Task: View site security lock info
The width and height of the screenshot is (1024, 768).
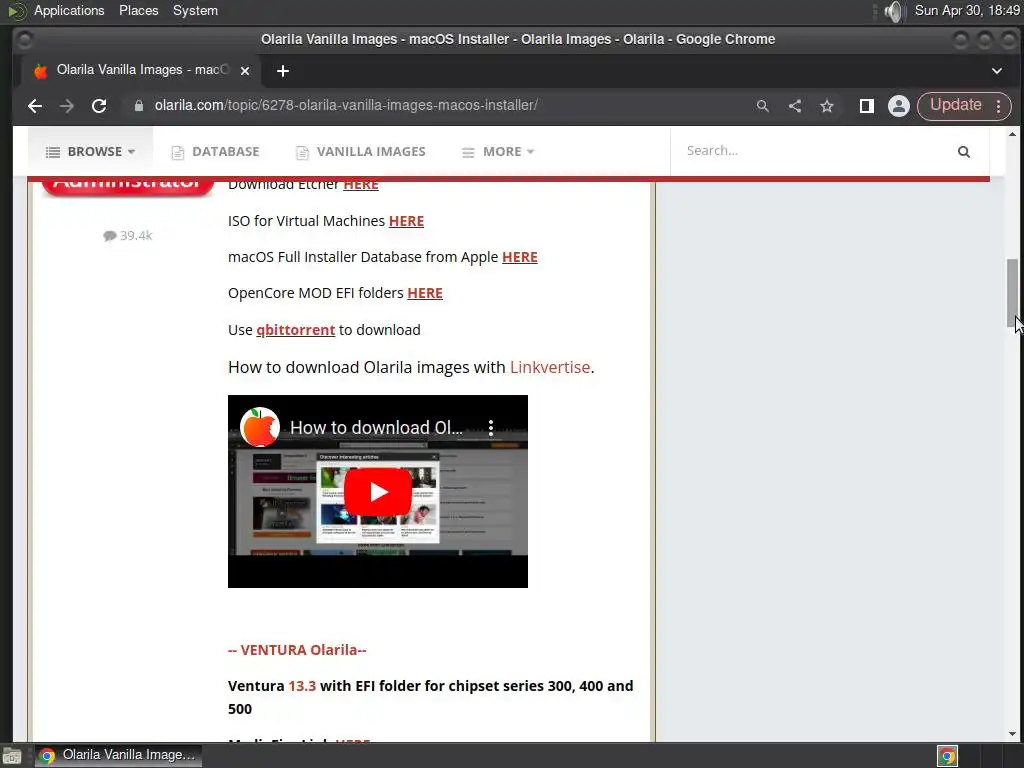Action: [138, 106]
